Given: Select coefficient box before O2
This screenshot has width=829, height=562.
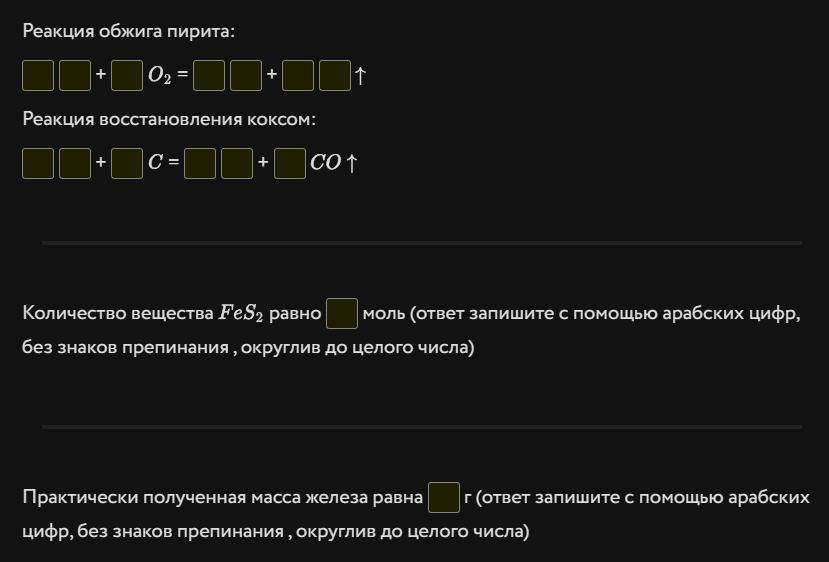Looking at the screenshot, I should tap(127, 75).
